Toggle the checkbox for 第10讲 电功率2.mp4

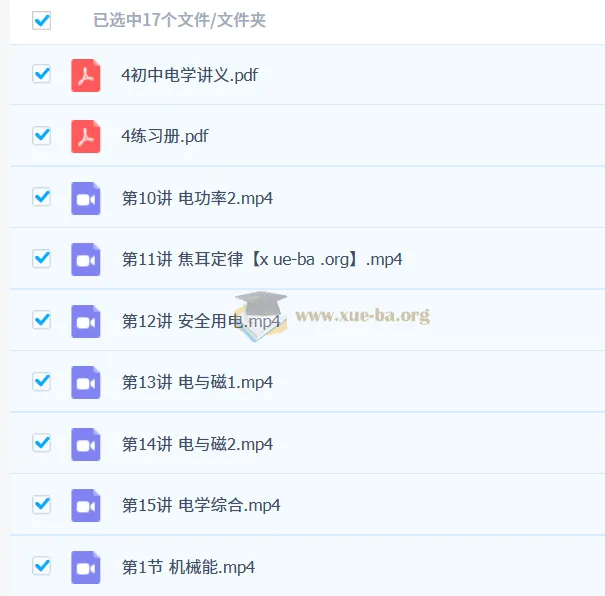pyautogui.click(x=42, y=197)
